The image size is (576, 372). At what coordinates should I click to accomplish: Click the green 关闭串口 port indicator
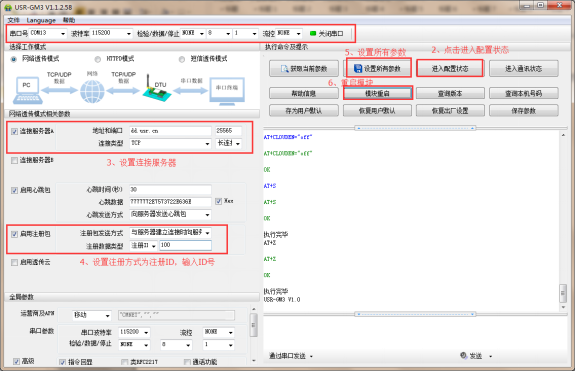coord(313,33)
